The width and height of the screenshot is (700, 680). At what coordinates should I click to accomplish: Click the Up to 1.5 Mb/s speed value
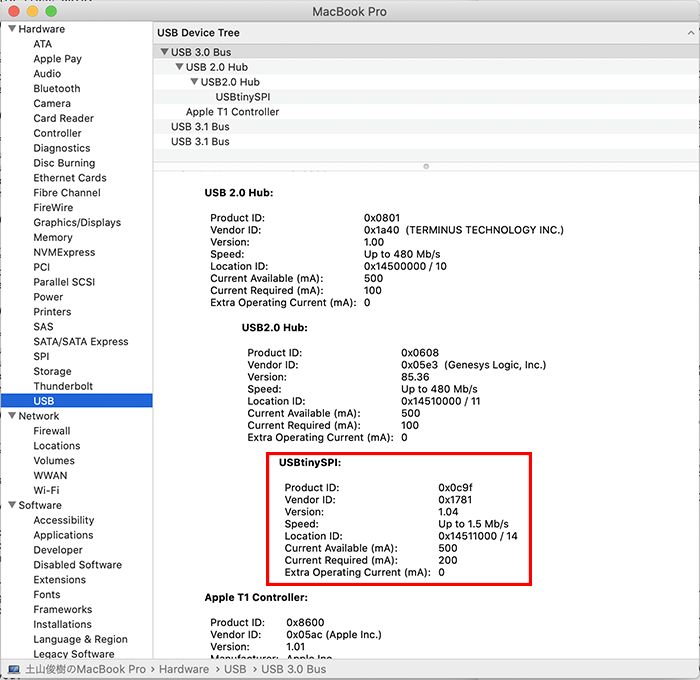point(473,524)
